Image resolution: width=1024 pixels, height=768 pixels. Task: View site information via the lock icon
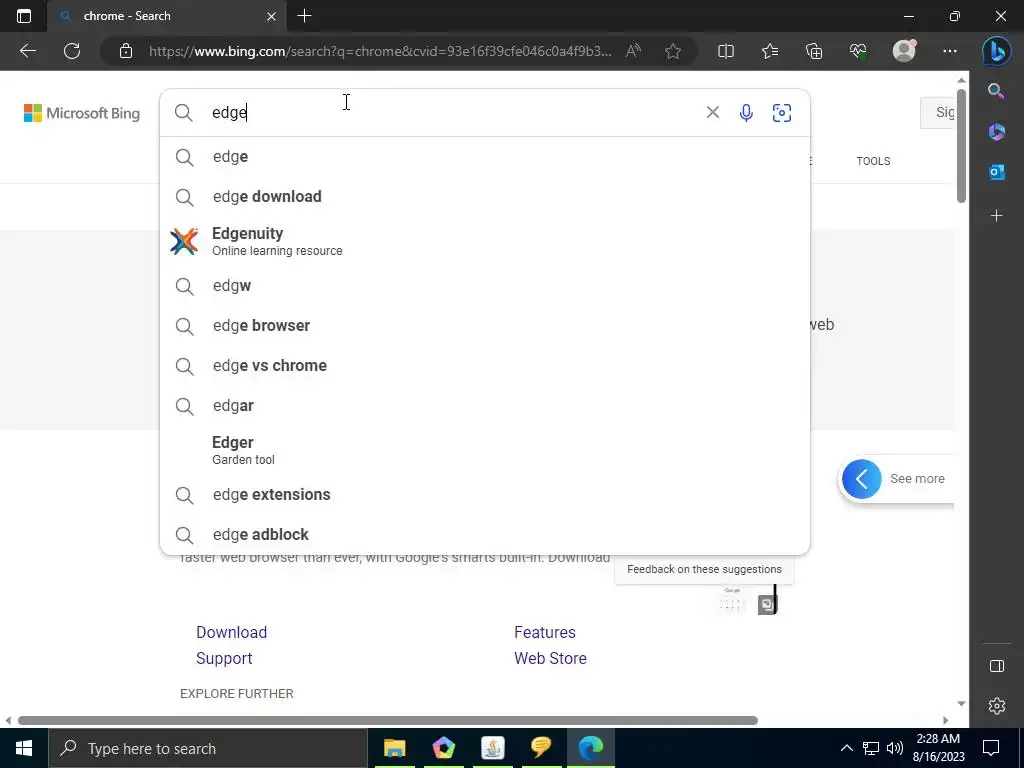126,51
